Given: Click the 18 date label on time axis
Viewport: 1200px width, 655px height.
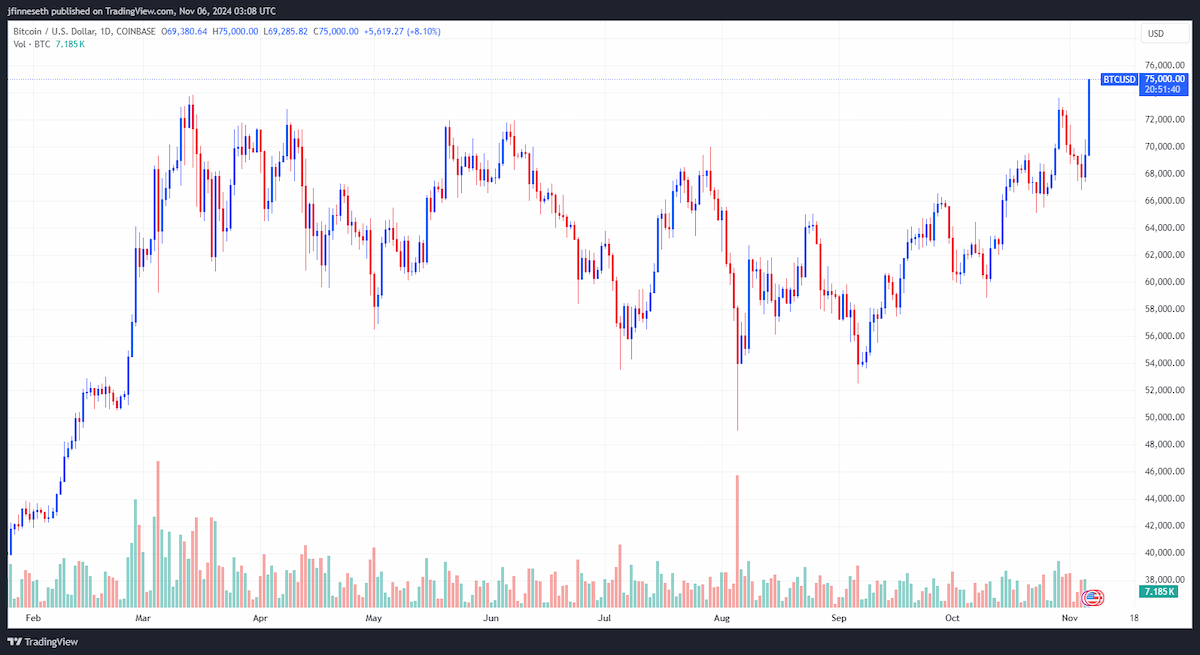Looking at the screenshot, I should 1133,618.
